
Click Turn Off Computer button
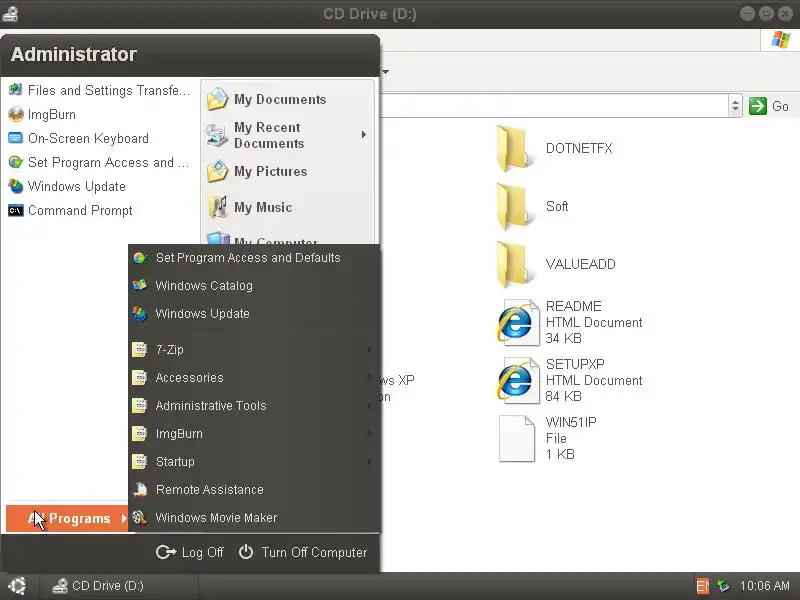pos(303,552)
